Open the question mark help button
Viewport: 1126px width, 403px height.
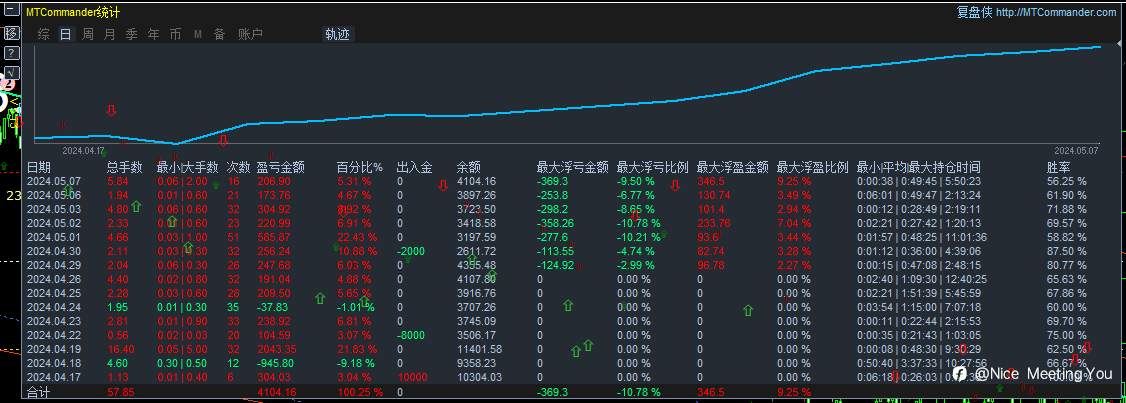11,53
